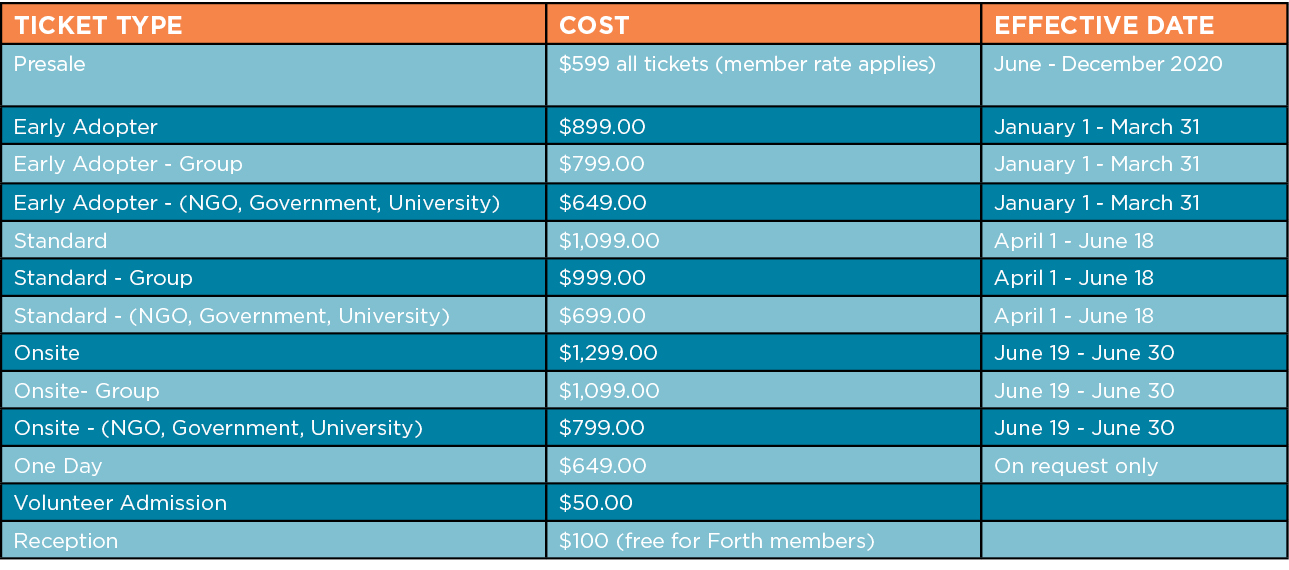
Task: Click the COST column header
Action: (594, 26)
